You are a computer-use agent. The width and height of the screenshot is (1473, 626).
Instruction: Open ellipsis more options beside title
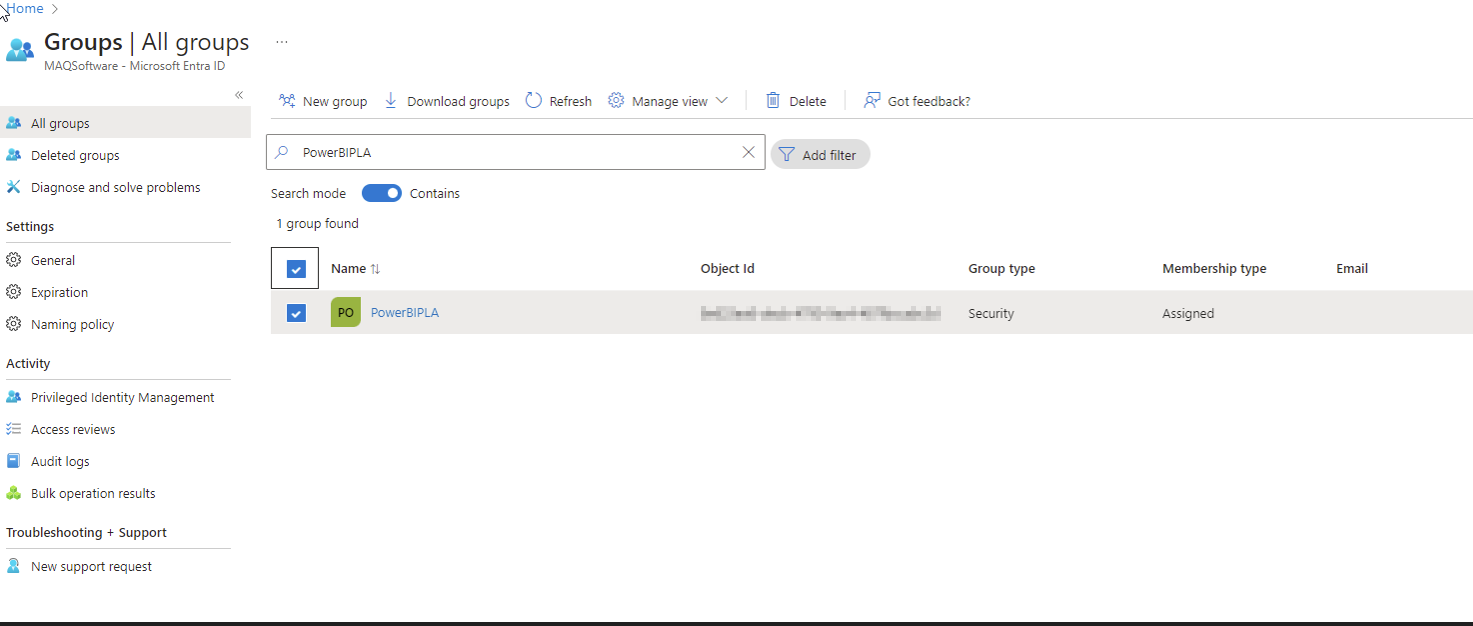pos(282,42)
